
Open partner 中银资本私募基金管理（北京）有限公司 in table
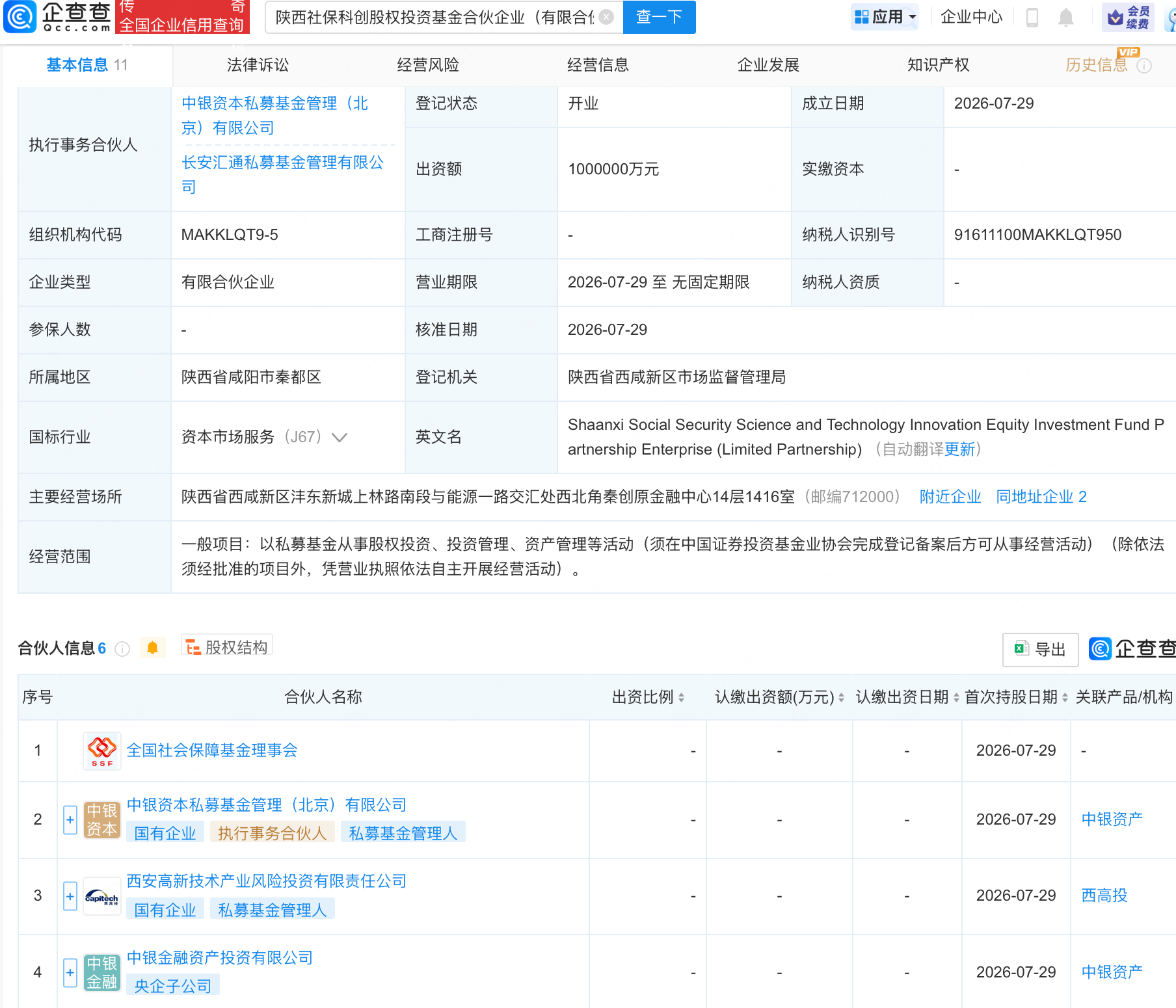coord(267,805)
